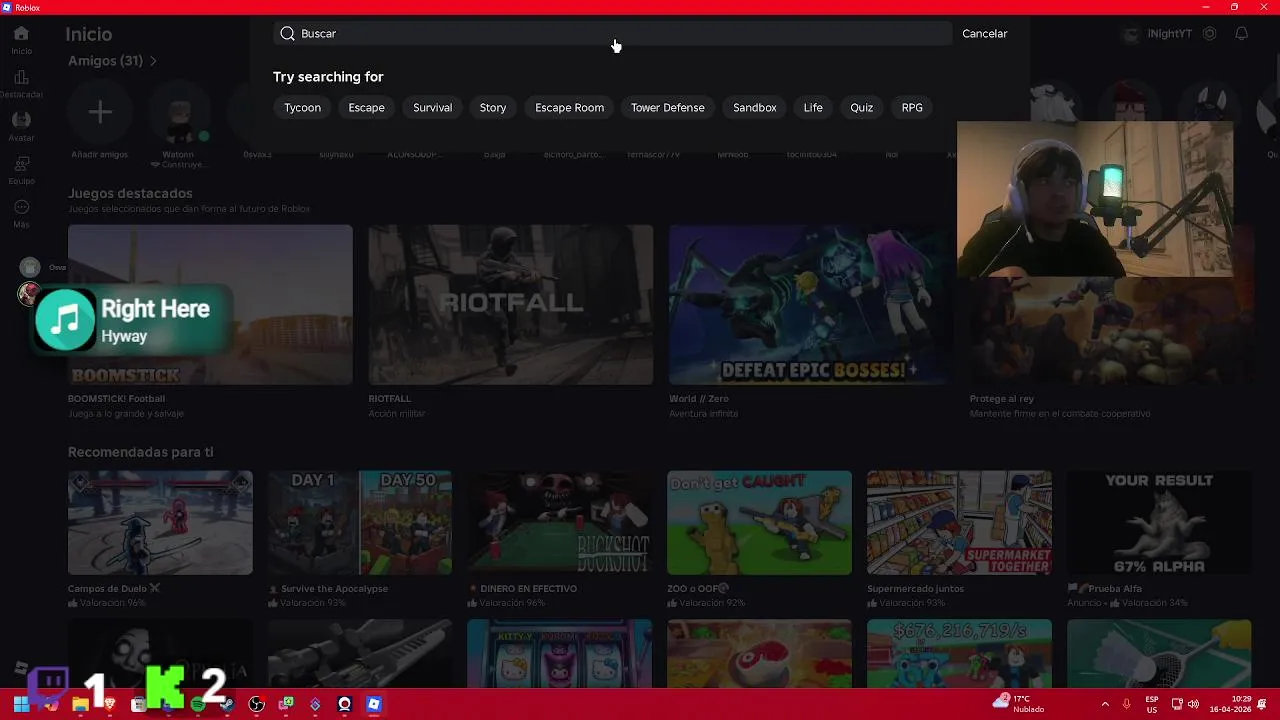Open the RIOTFALL featured game thumbnail

pyautogui.click(x=510, y=304)
